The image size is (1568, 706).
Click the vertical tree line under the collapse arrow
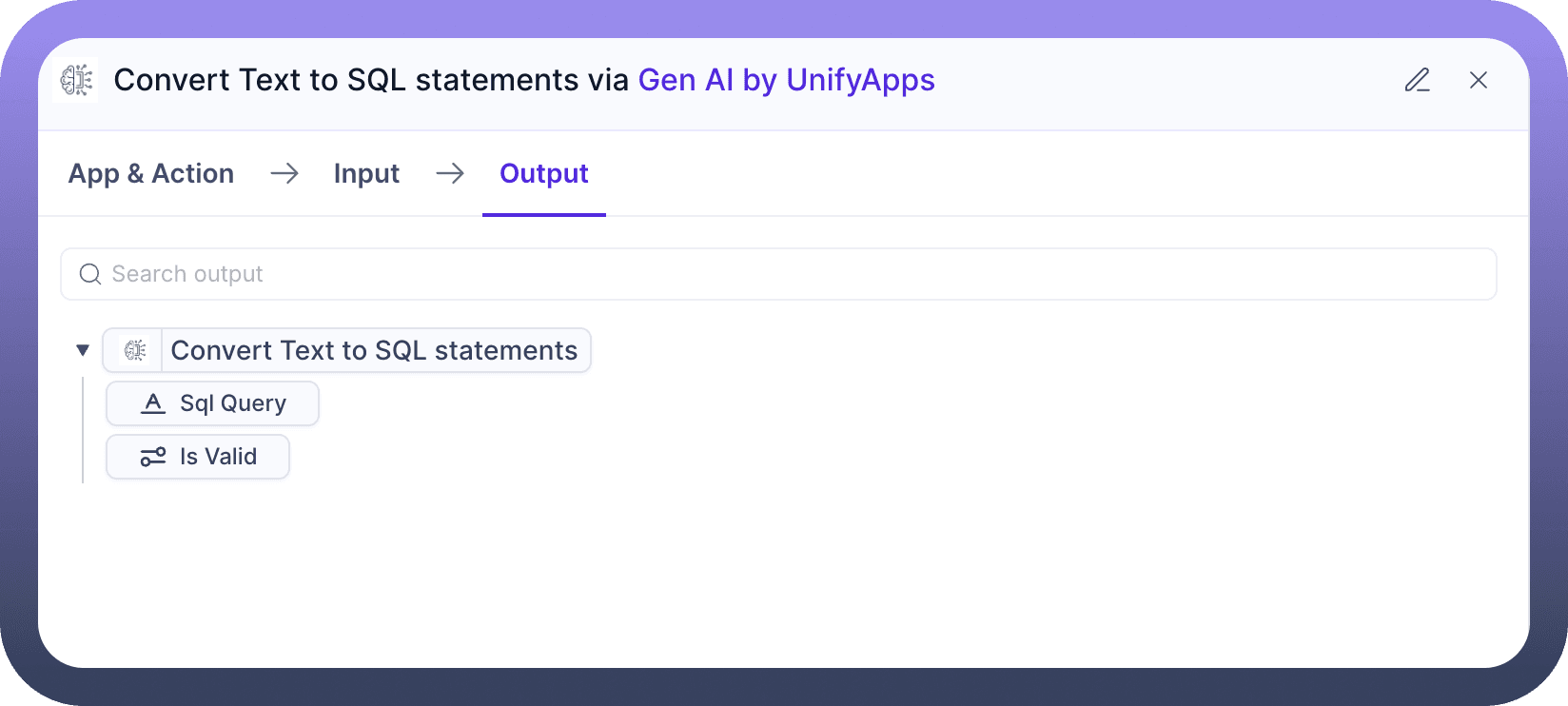tap(83, 430)
